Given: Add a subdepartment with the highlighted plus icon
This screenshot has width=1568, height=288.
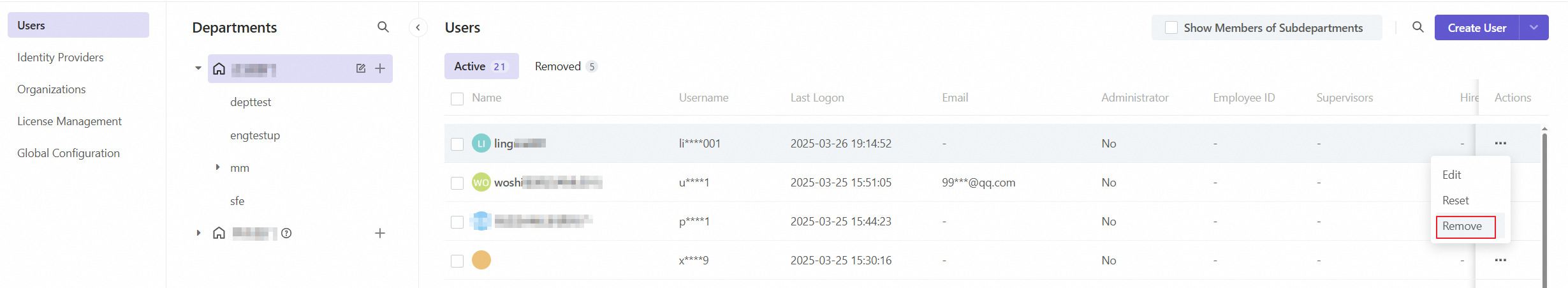Looking at the screenshot, I should click(380, 68).
